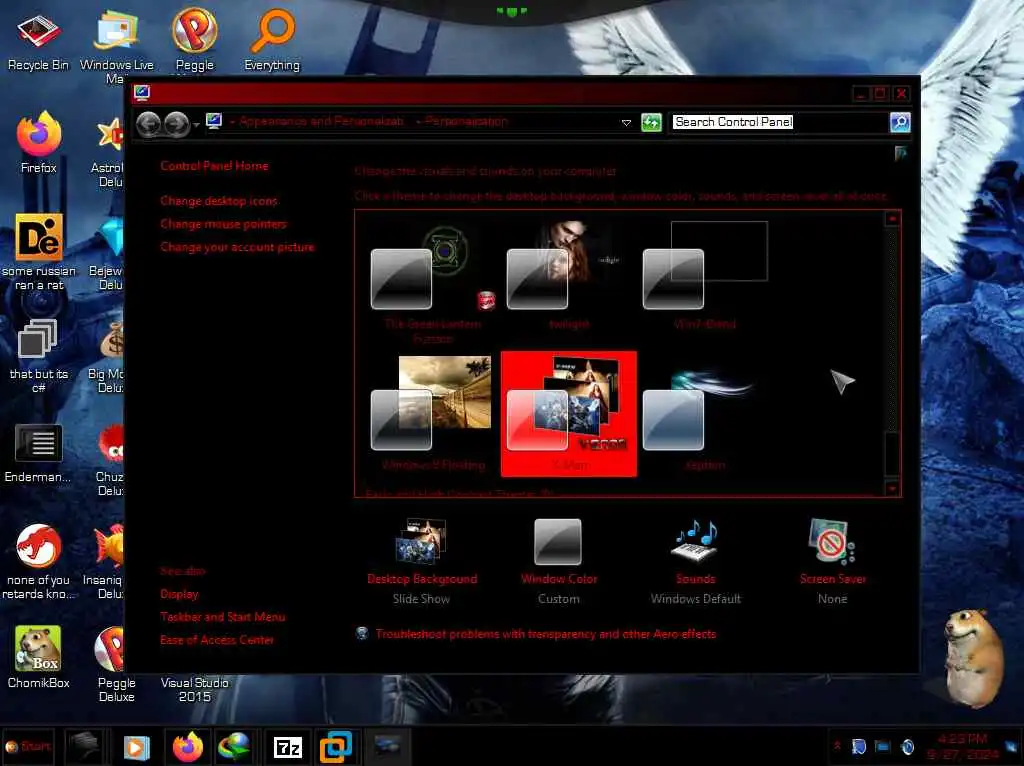Click the taskbar clock
This screenshot has width=1024, height=766.
963,746
